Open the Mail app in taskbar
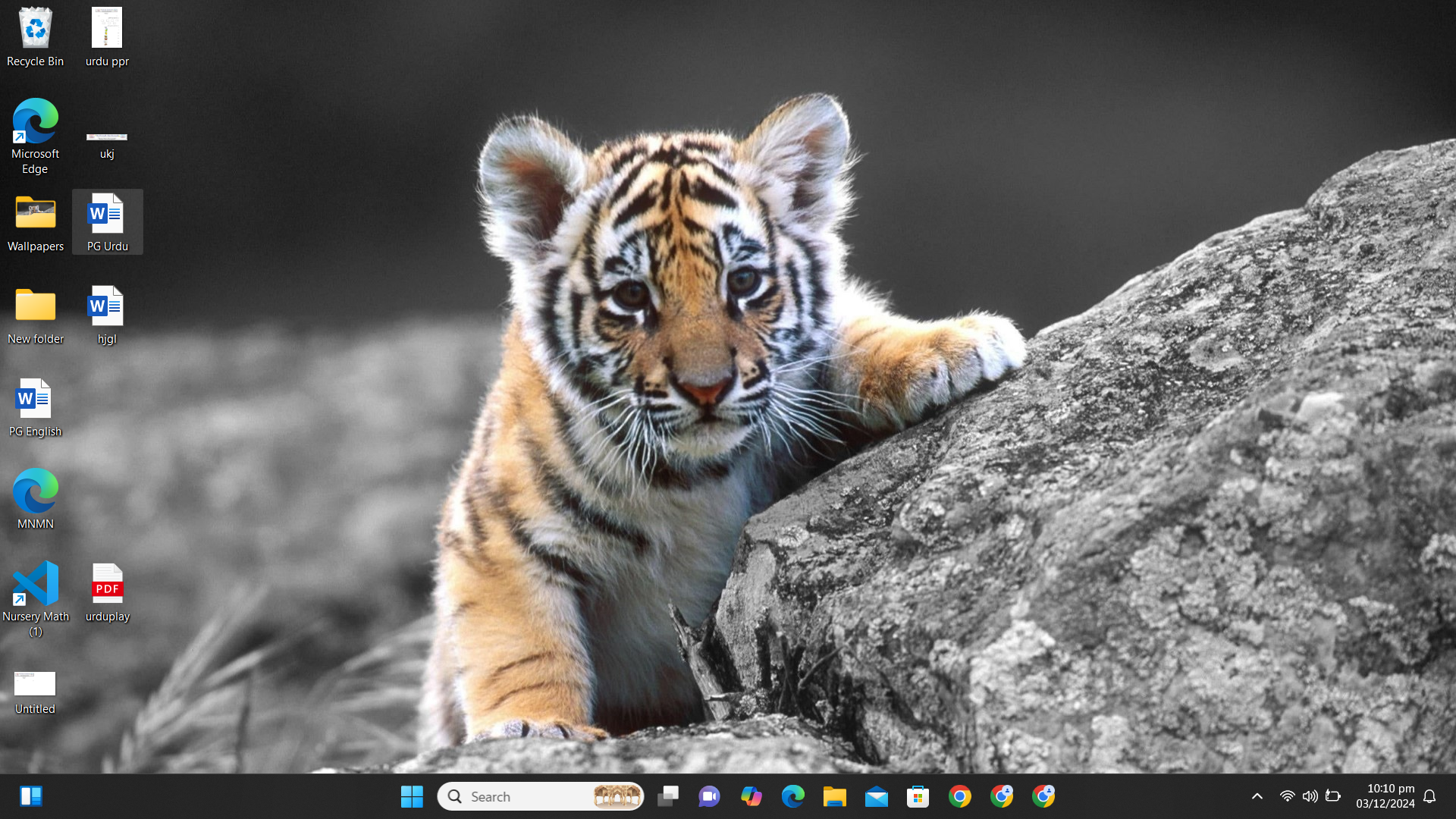Image resolution: width=1456 pixels, height=819 pixels. pyautogui.click(x=876, y=796)
